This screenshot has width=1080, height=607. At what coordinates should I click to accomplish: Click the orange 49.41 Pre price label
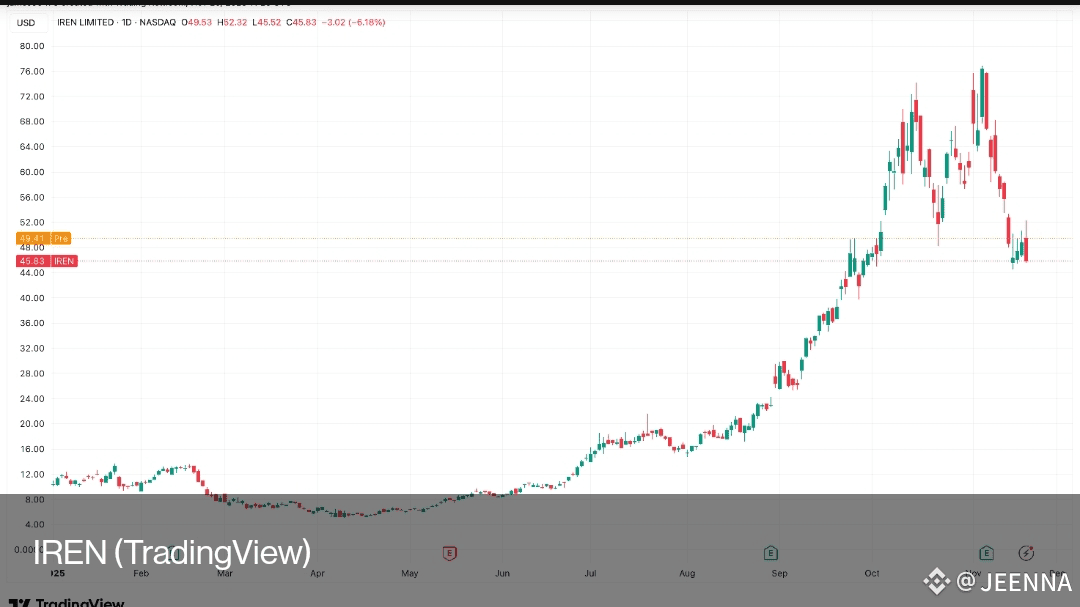pyautogui.click(x=43, y=238)
